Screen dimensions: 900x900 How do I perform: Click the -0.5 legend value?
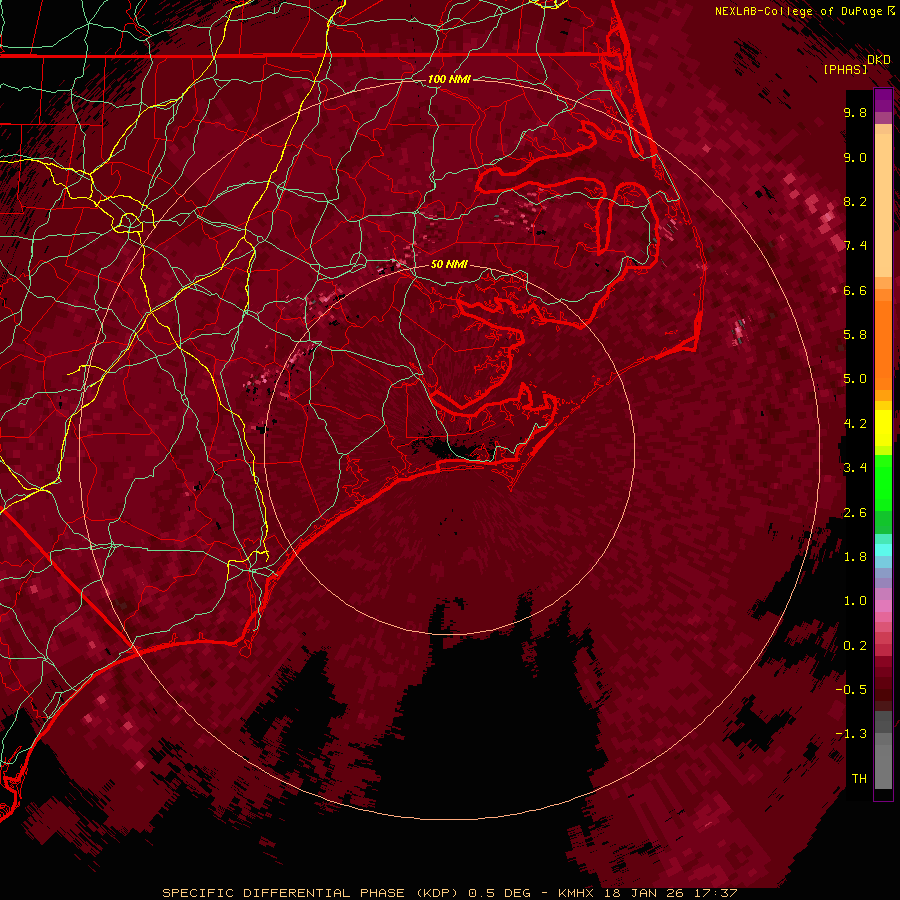pos(851,690)
